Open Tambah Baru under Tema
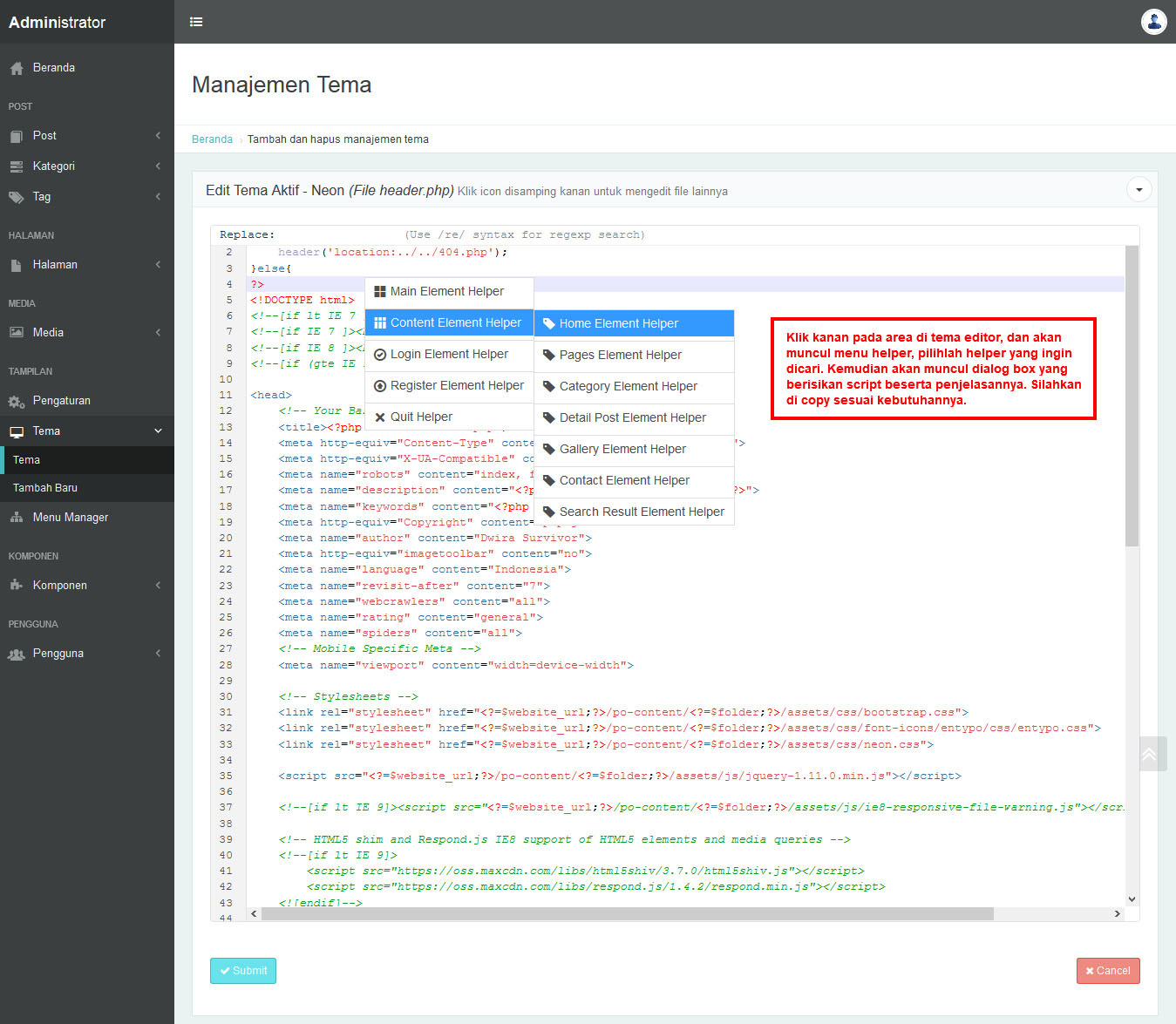1176x1024 pixels. click(45, 488)
